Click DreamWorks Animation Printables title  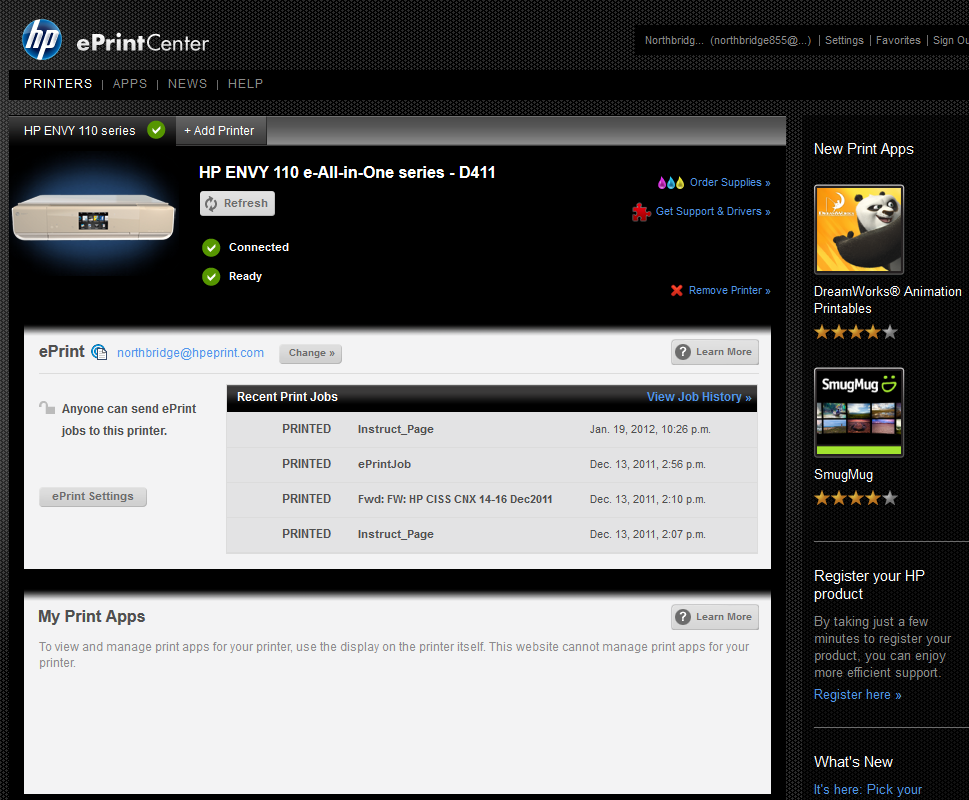(x=887, y=300)
